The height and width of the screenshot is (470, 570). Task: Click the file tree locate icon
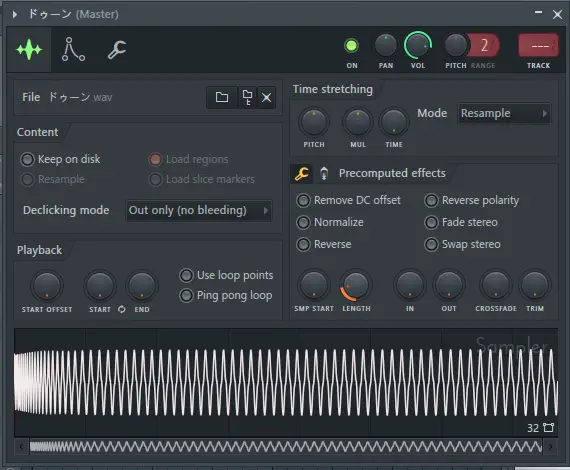247,97
